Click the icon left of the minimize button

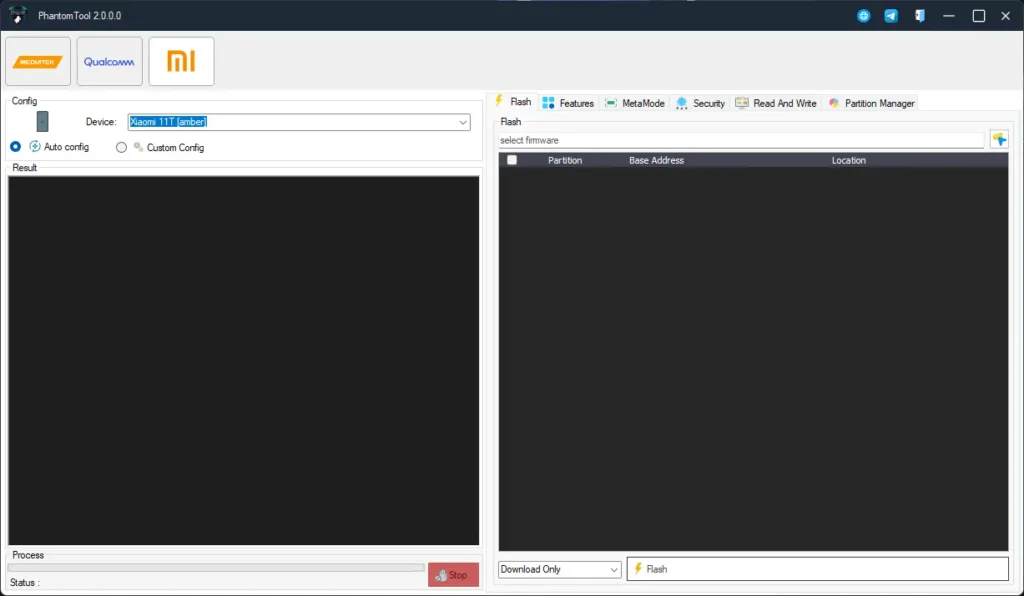point(919,16)
